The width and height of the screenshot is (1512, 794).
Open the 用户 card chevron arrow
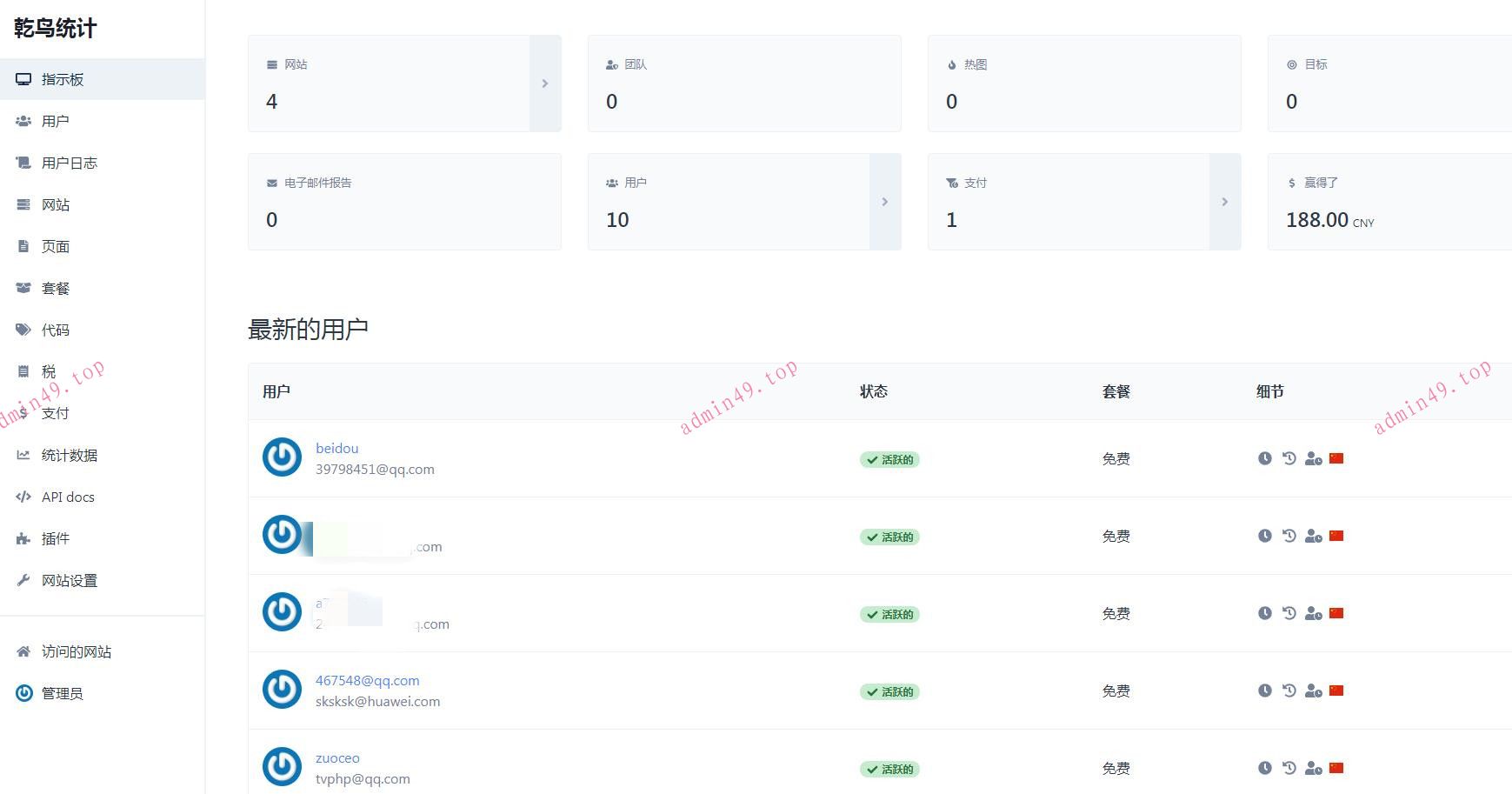[x=885, y=202]
